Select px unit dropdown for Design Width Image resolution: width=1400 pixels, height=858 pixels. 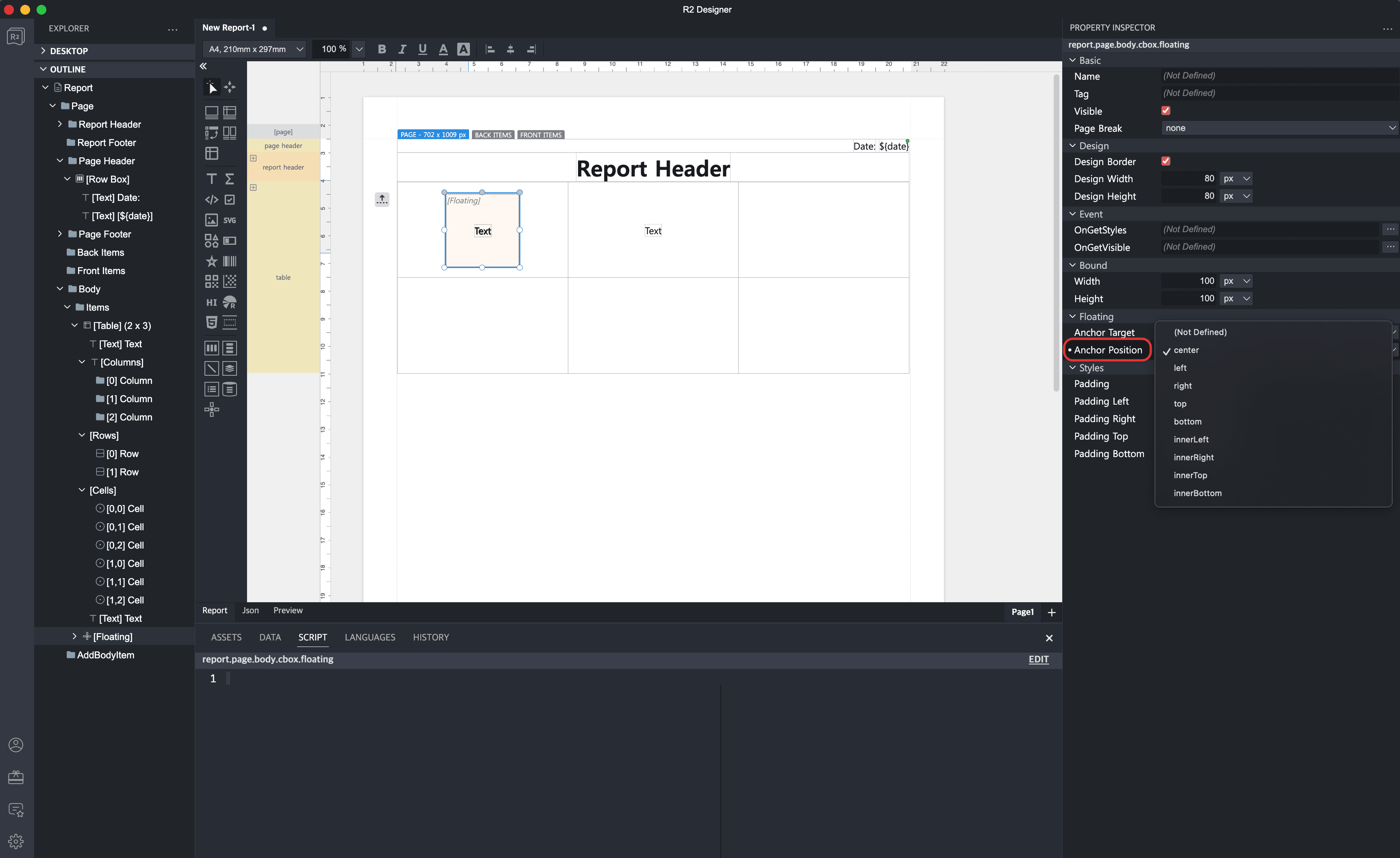tap(1237, 179)
